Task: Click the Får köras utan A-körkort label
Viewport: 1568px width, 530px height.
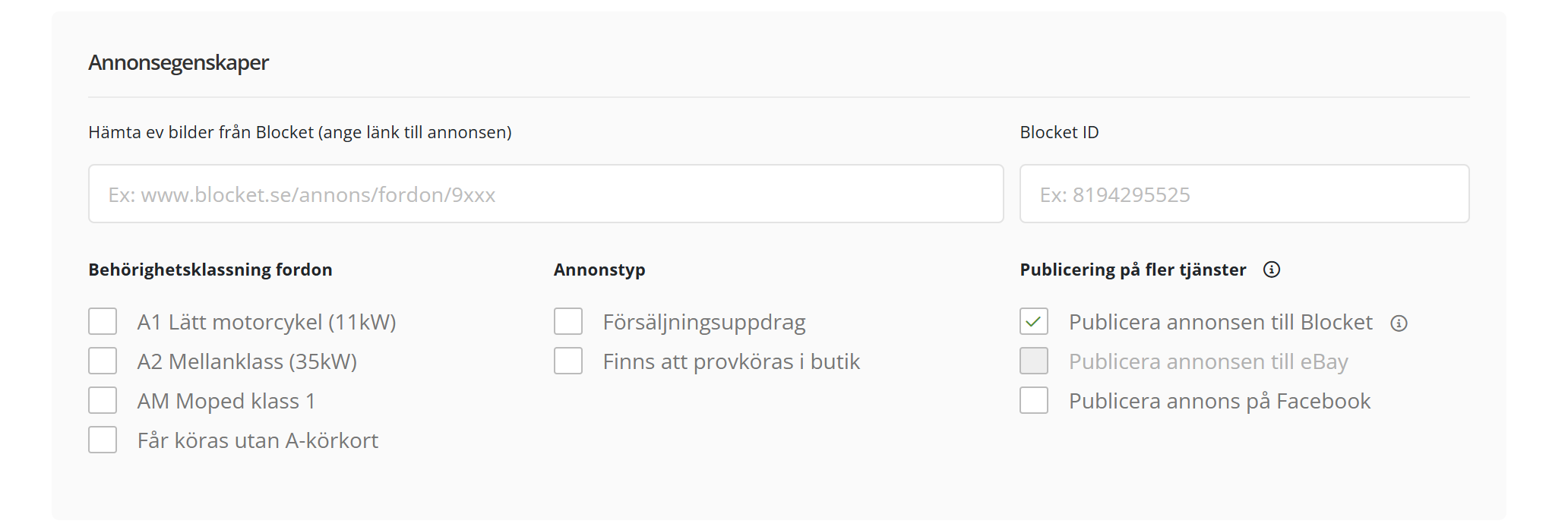Action: tap(258, 440)
